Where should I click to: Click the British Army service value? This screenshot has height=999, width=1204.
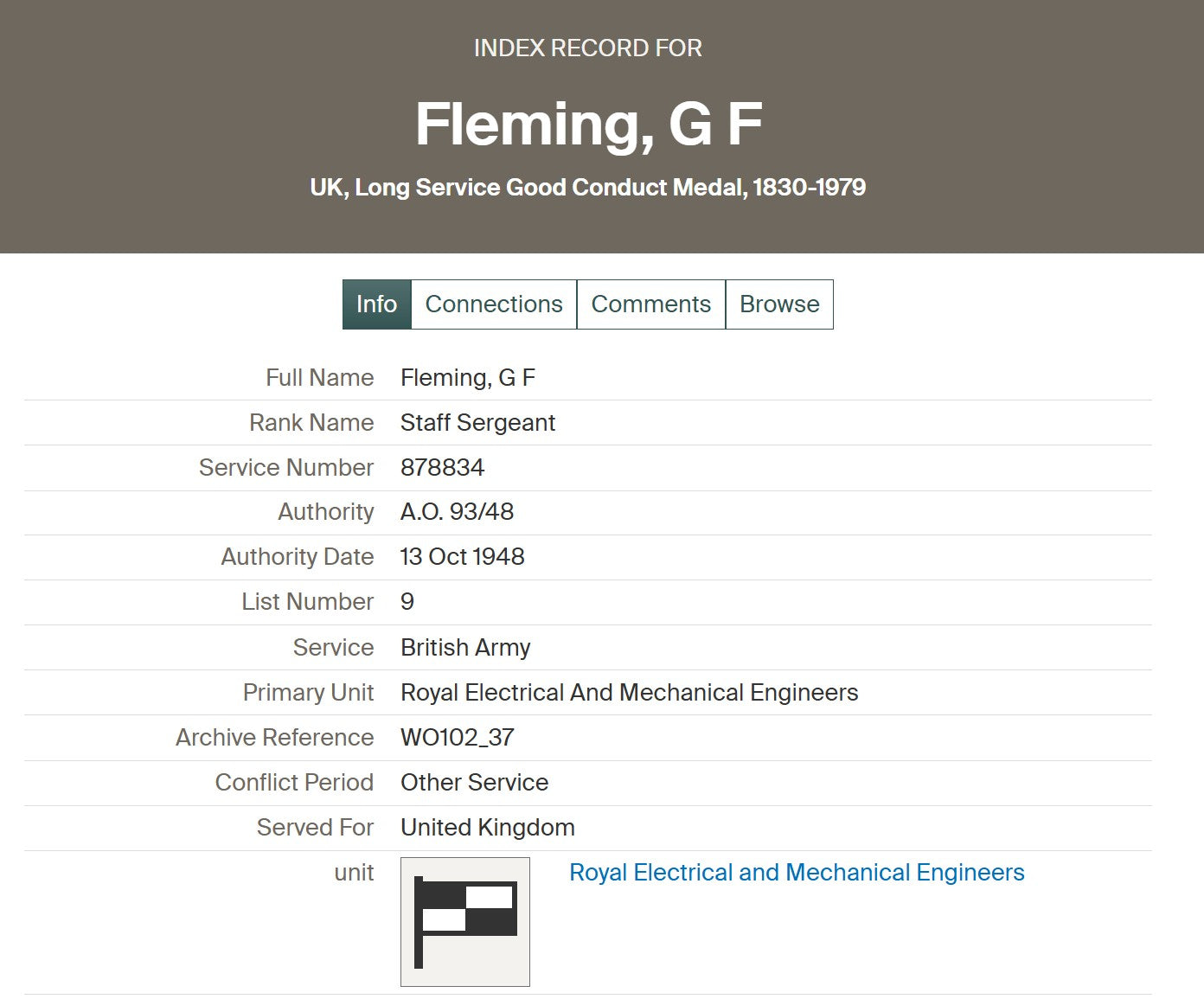click(465, 648)
